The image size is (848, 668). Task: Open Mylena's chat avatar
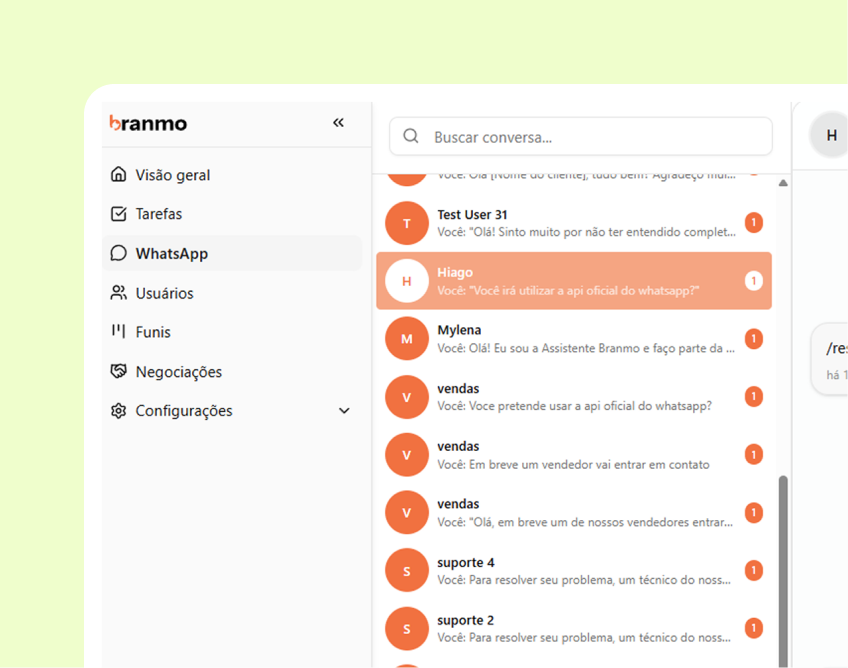pyautogui.click(x=406, y=339)
